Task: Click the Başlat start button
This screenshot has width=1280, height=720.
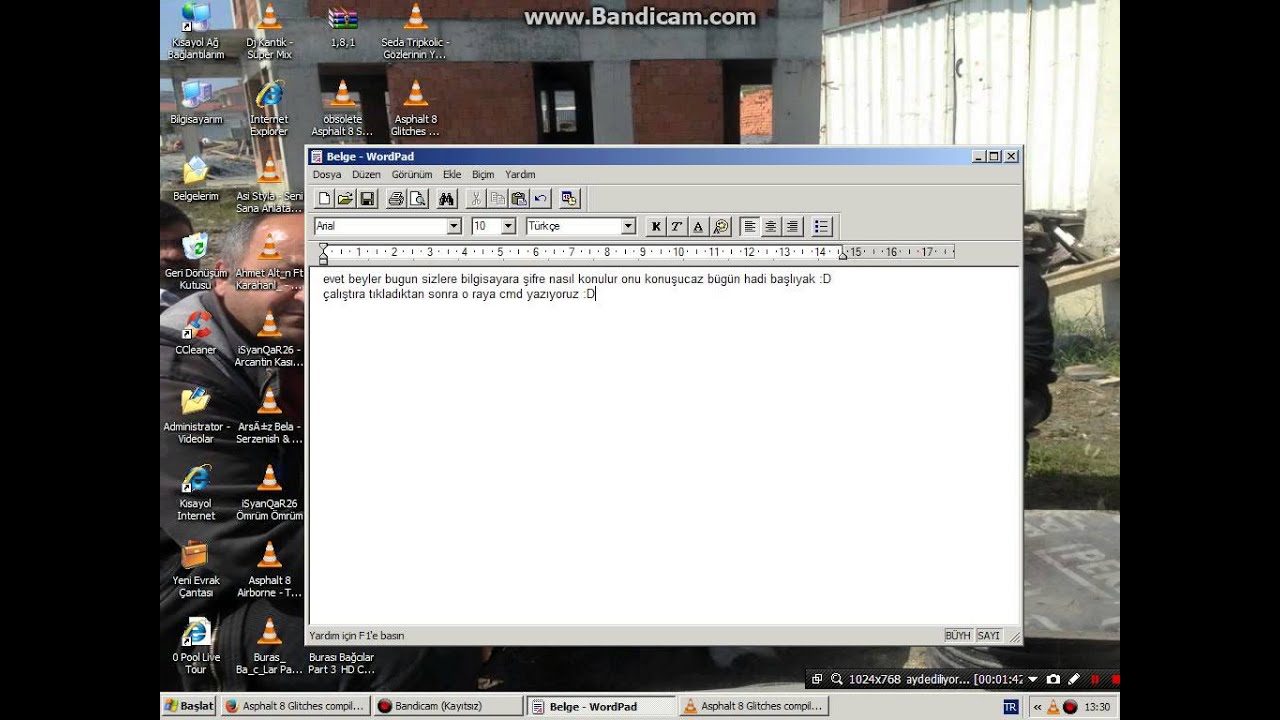Action: coord(189,706)
